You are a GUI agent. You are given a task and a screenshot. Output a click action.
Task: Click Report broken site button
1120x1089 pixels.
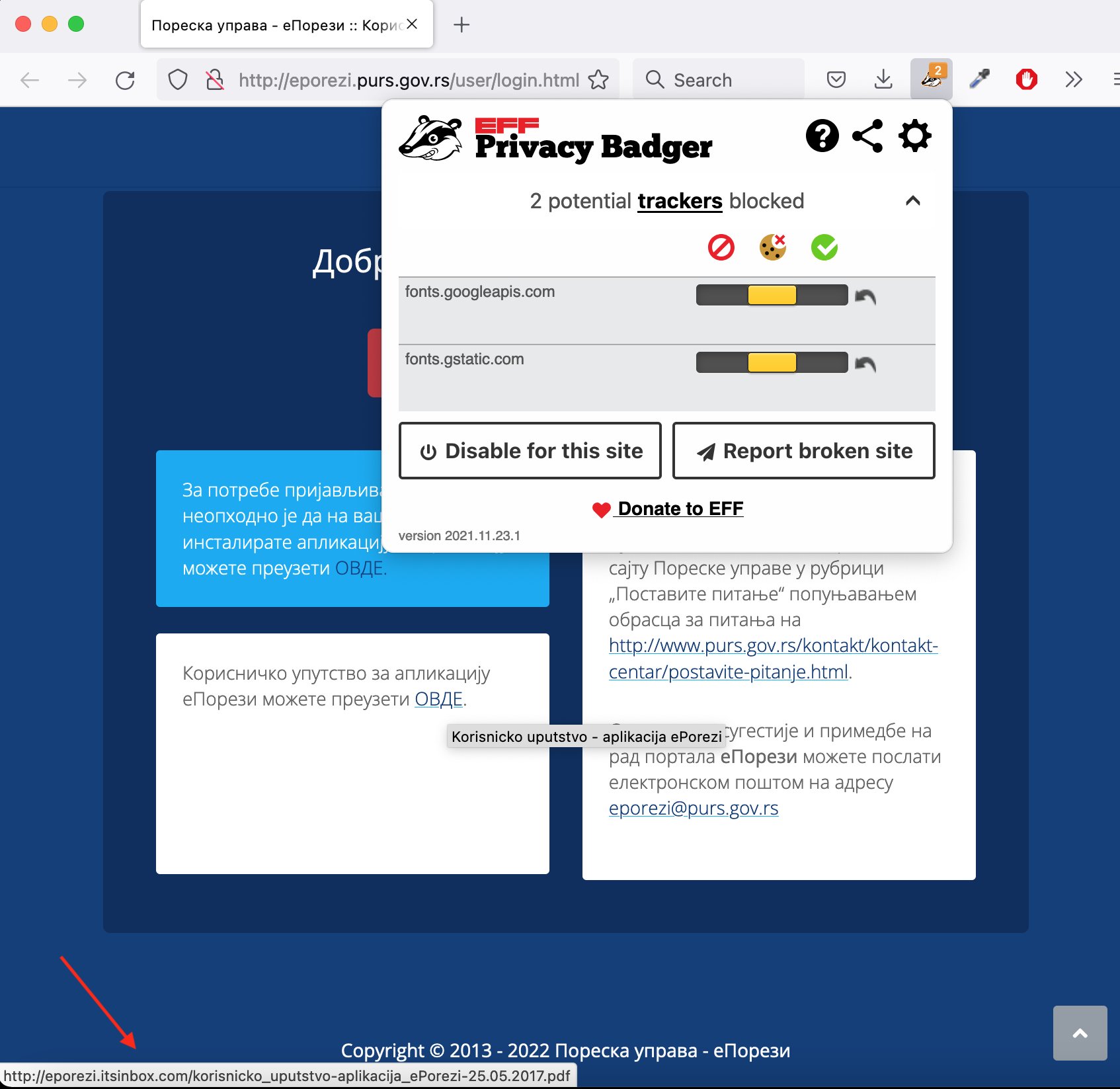tap(804, 451)
